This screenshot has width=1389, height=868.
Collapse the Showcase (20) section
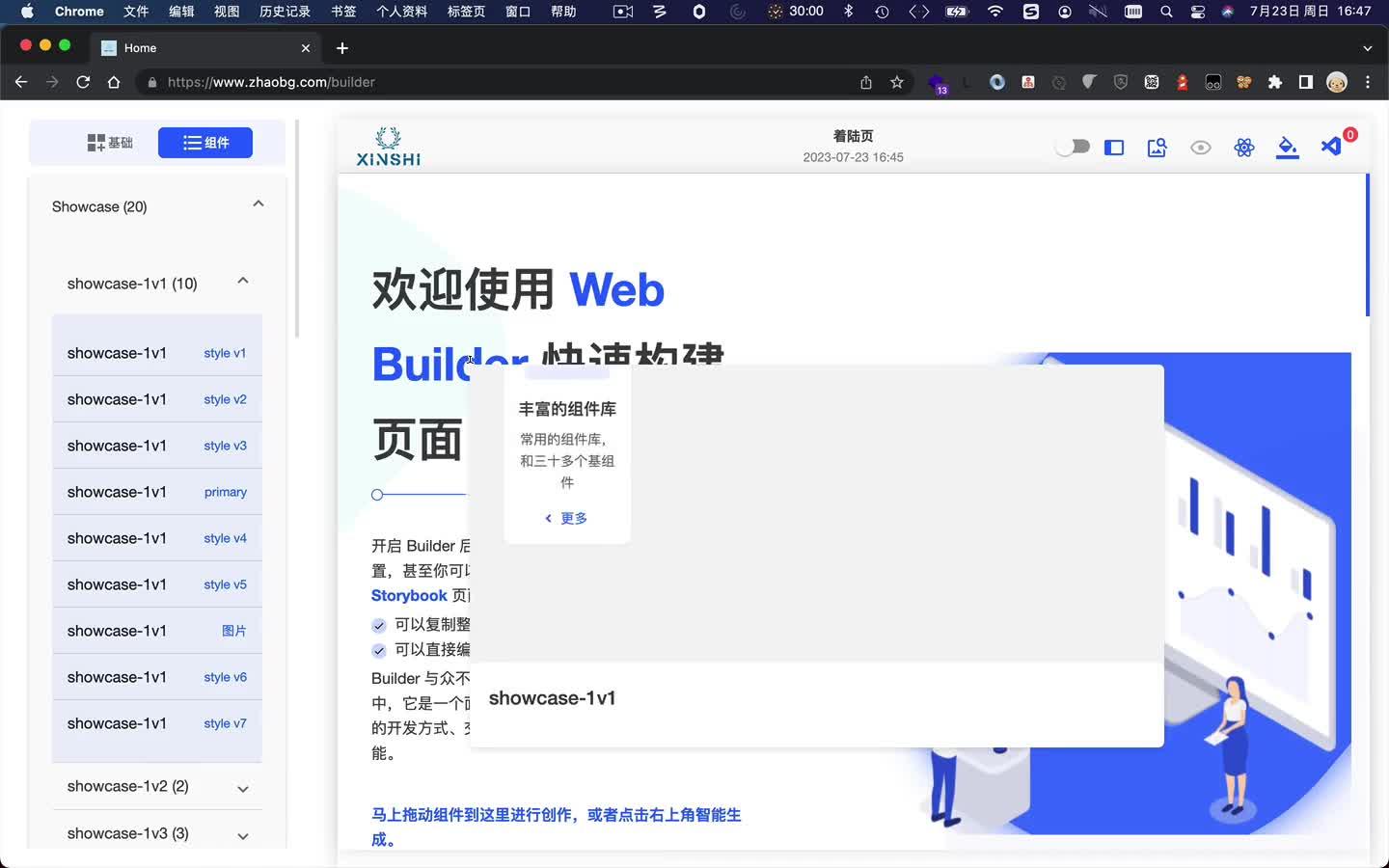pyautogui.click(x=258, y=203)
